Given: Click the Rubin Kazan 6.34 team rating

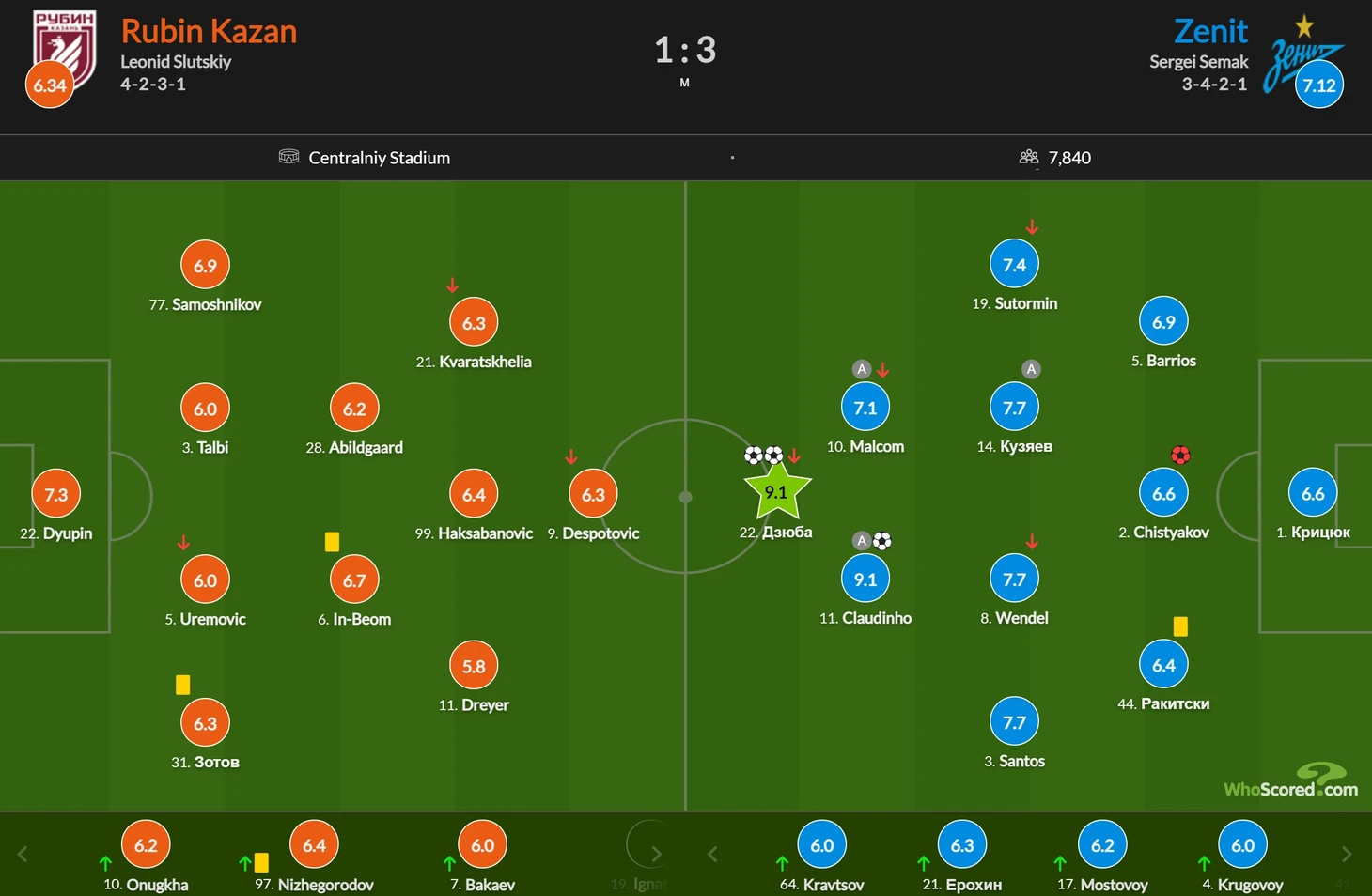Looking at the screenshot, I should [50, 85].
